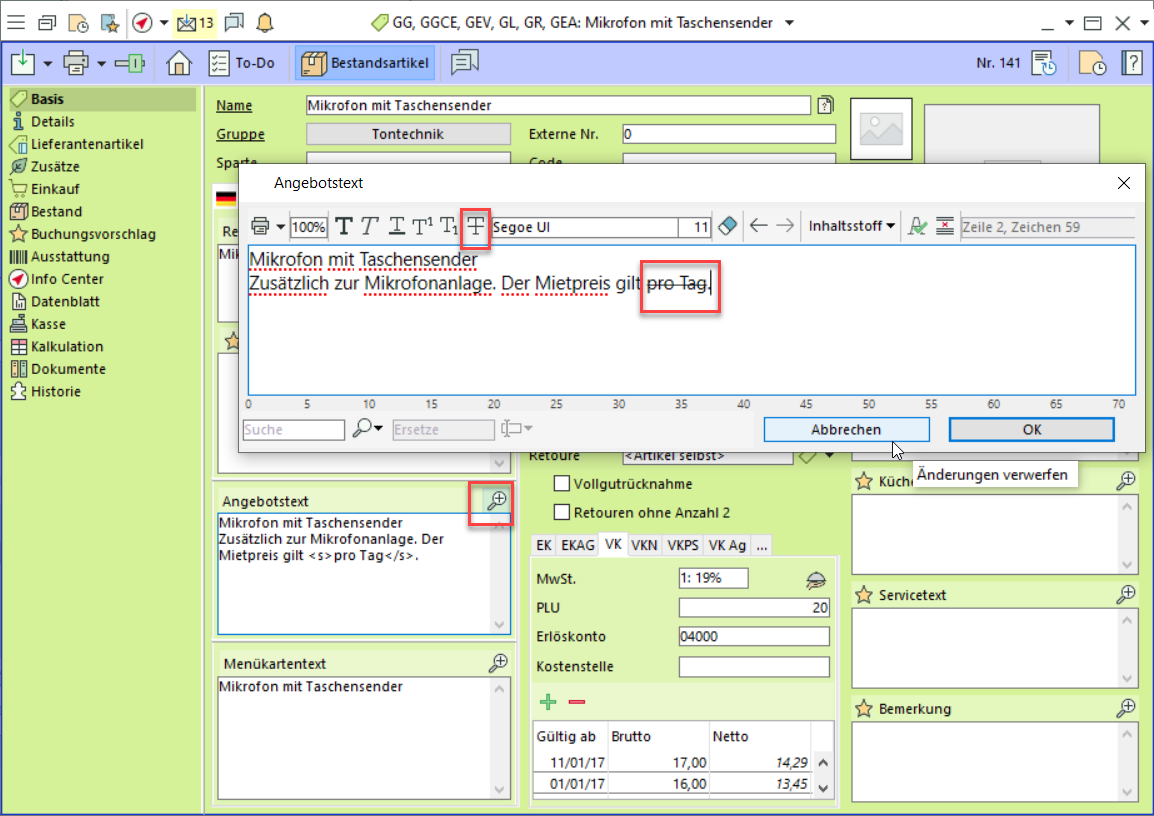Enable the Vollgutrücknahme checkbox
The width and height of the screenshot is (1154, 816).
(562, 484)
